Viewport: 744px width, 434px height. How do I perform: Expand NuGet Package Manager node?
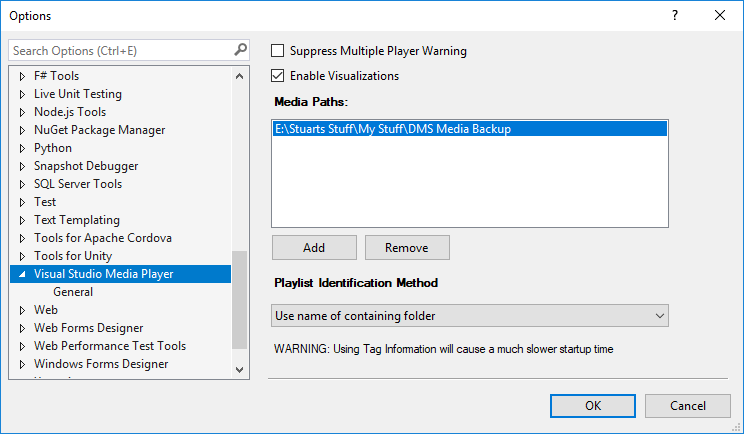click(22, 130)
